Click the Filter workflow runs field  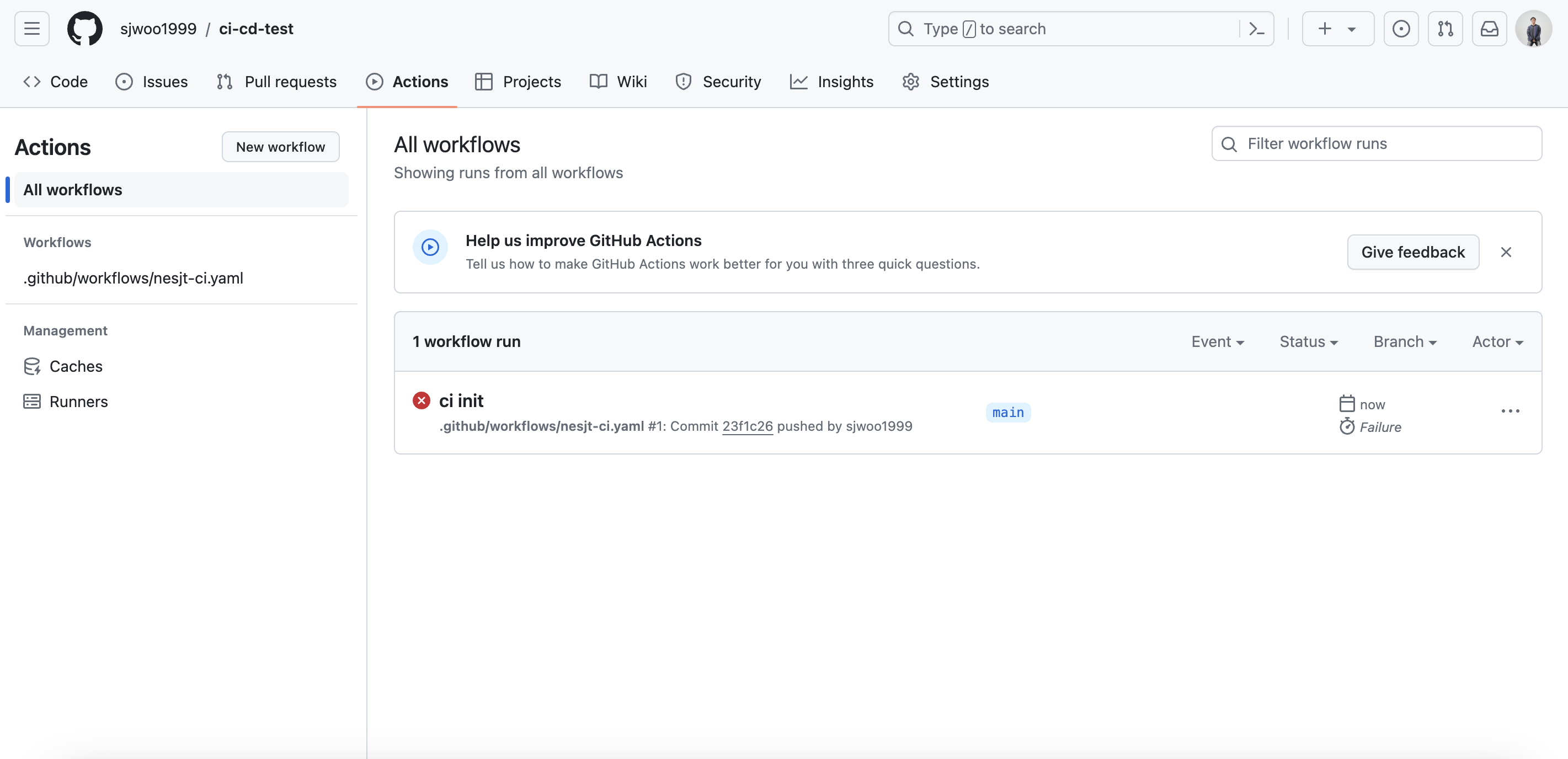[x=1376, y=143]
